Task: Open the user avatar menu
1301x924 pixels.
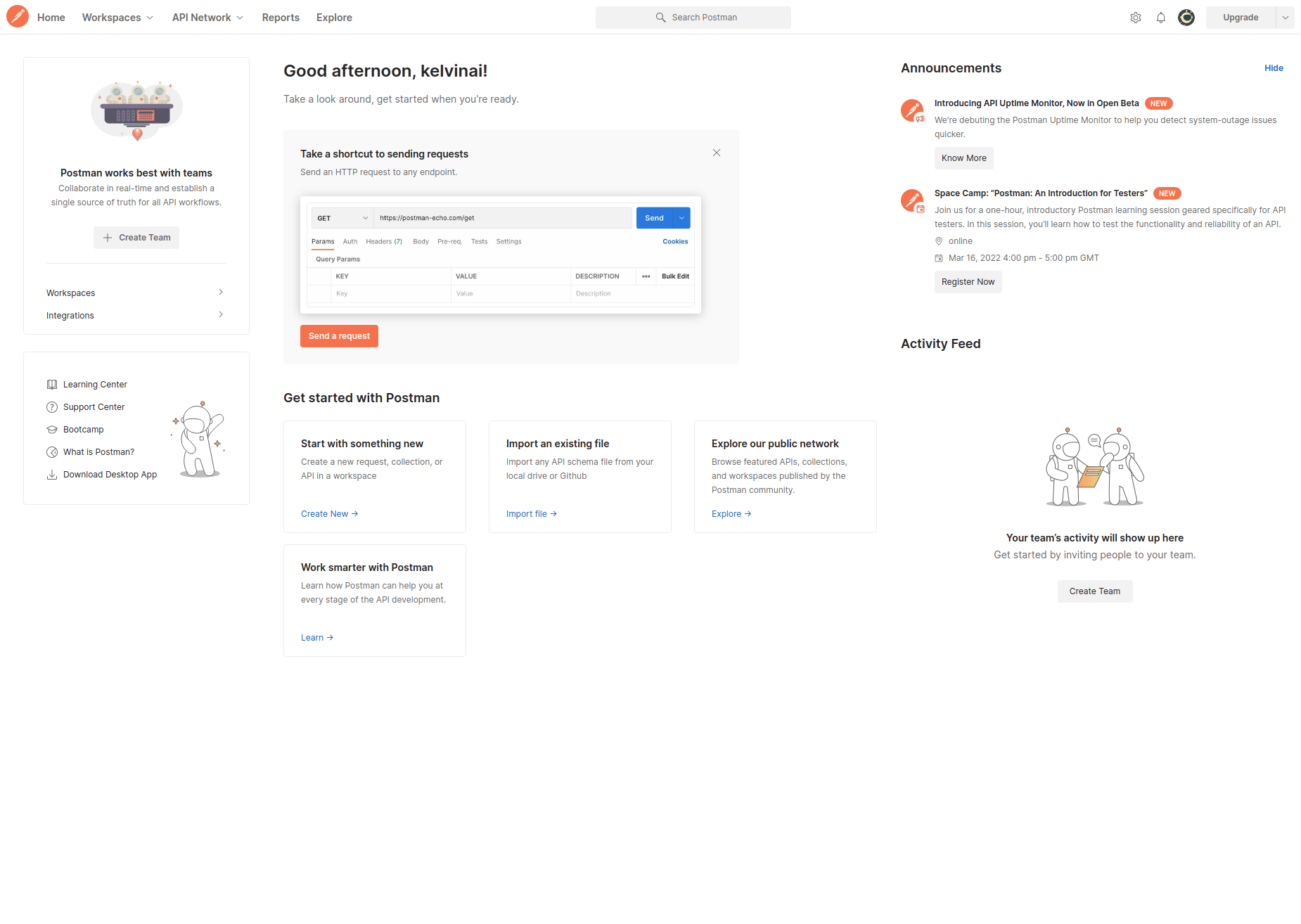Action: (x=1186, y=18)
